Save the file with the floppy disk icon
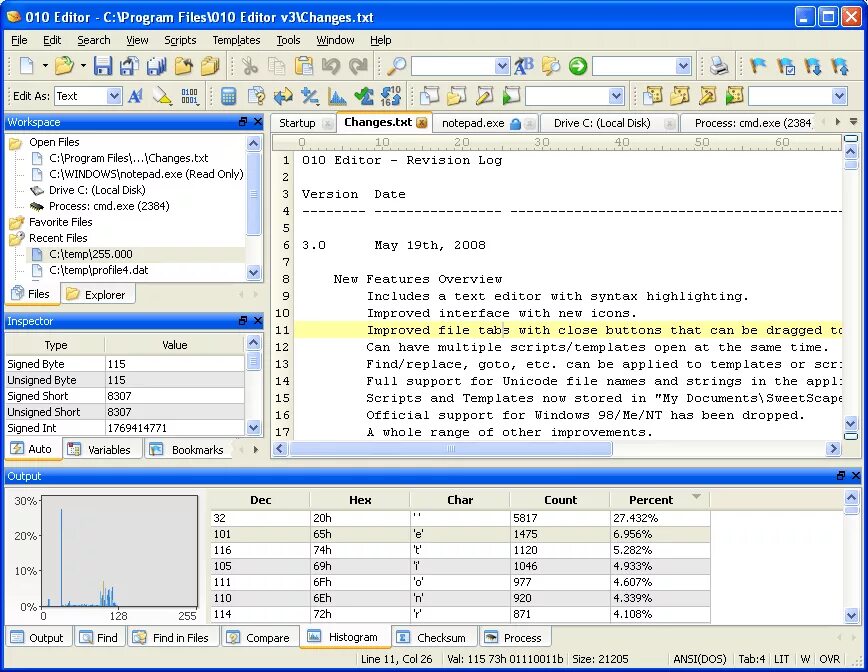This screenshot has width=868, height=672. pyautogui.click(x=103, y=66)
